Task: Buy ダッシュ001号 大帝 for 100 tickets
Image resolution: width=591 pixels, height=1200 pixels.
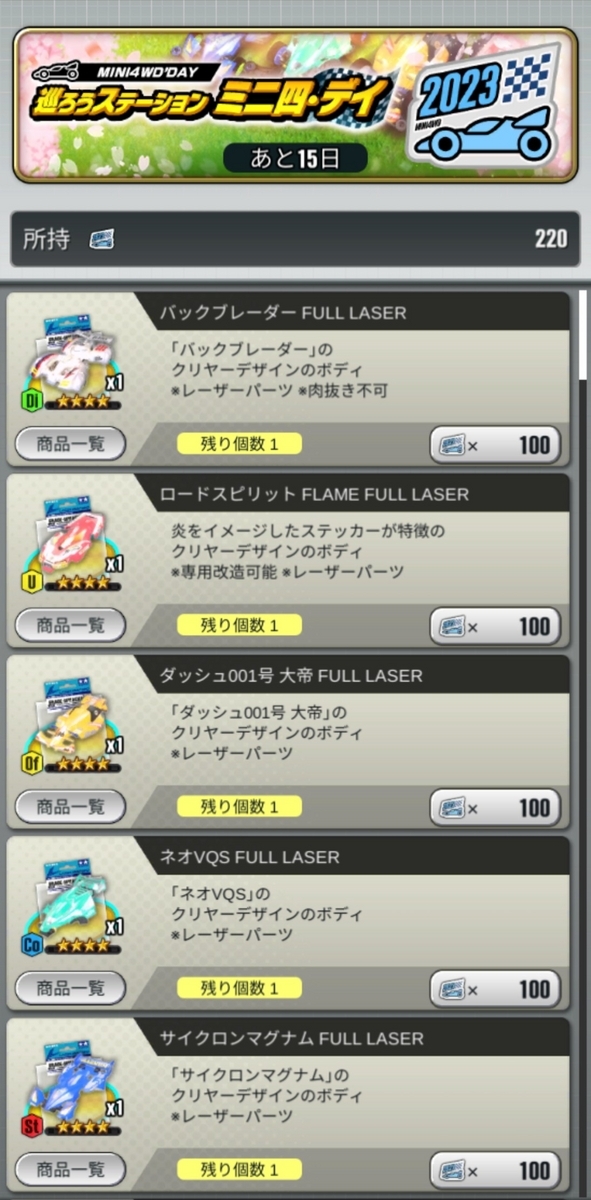Action: [495, 807]
